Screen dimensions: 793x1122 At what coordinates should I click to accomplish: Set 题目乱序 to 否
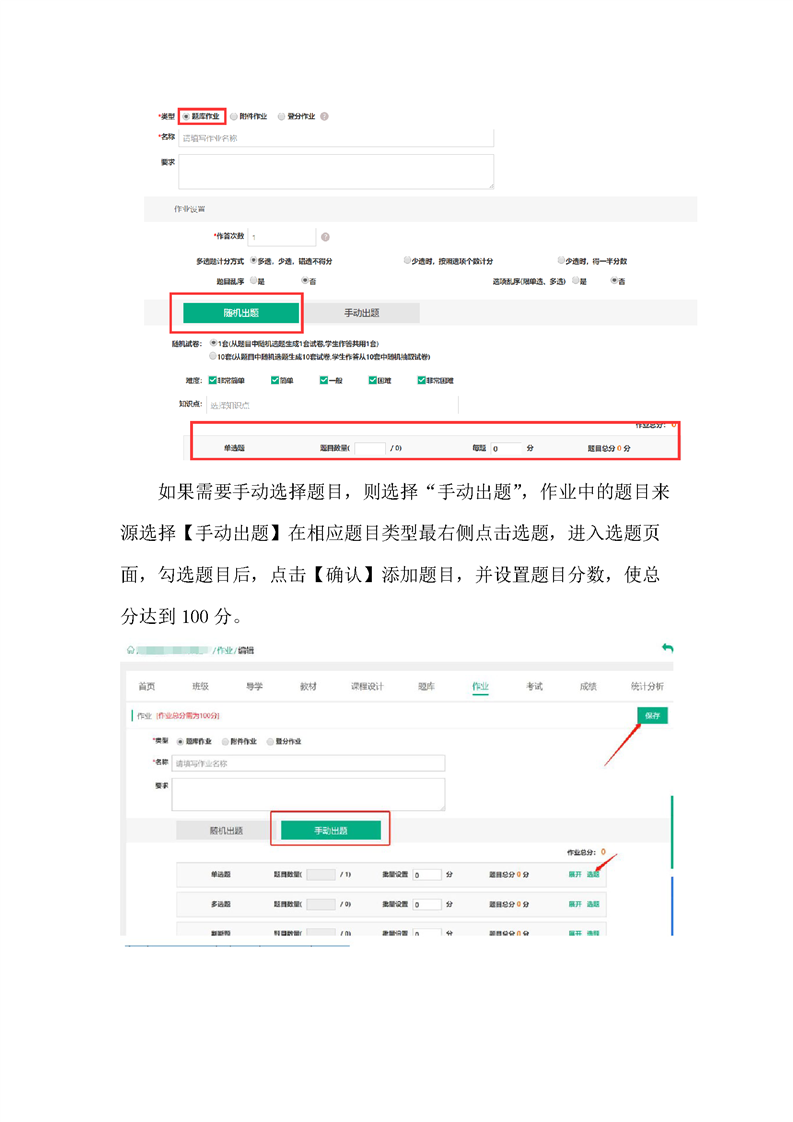coord(304,280)
